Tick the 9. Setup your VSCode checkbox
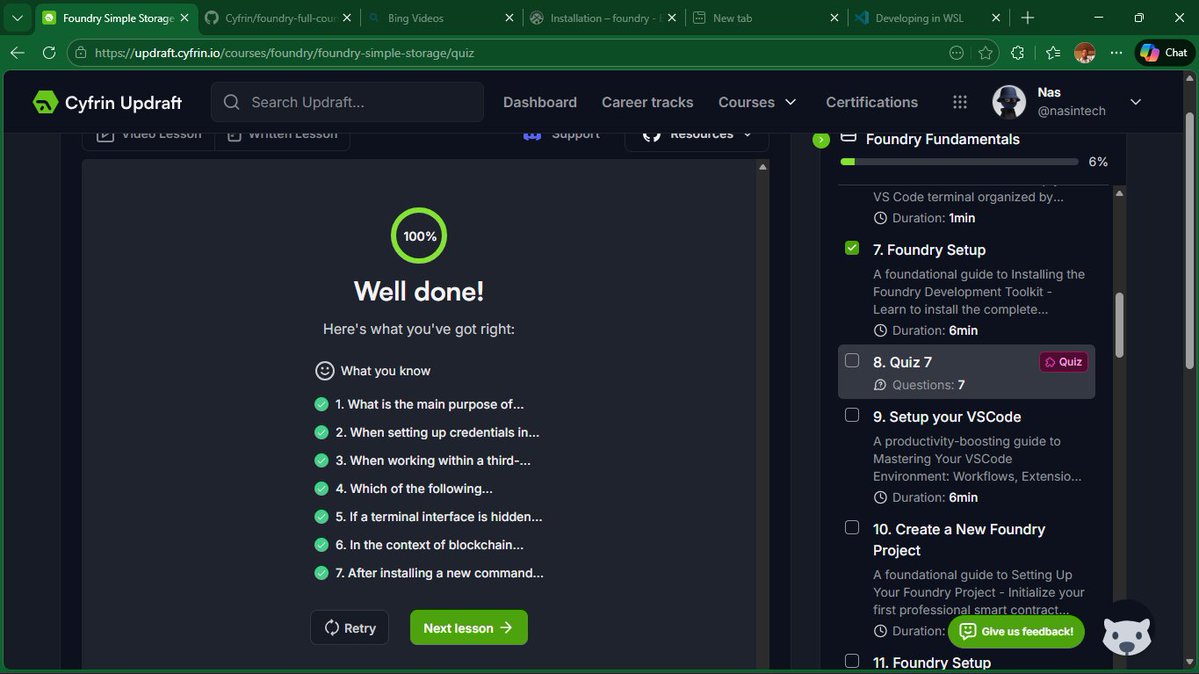 click(852, 415)
